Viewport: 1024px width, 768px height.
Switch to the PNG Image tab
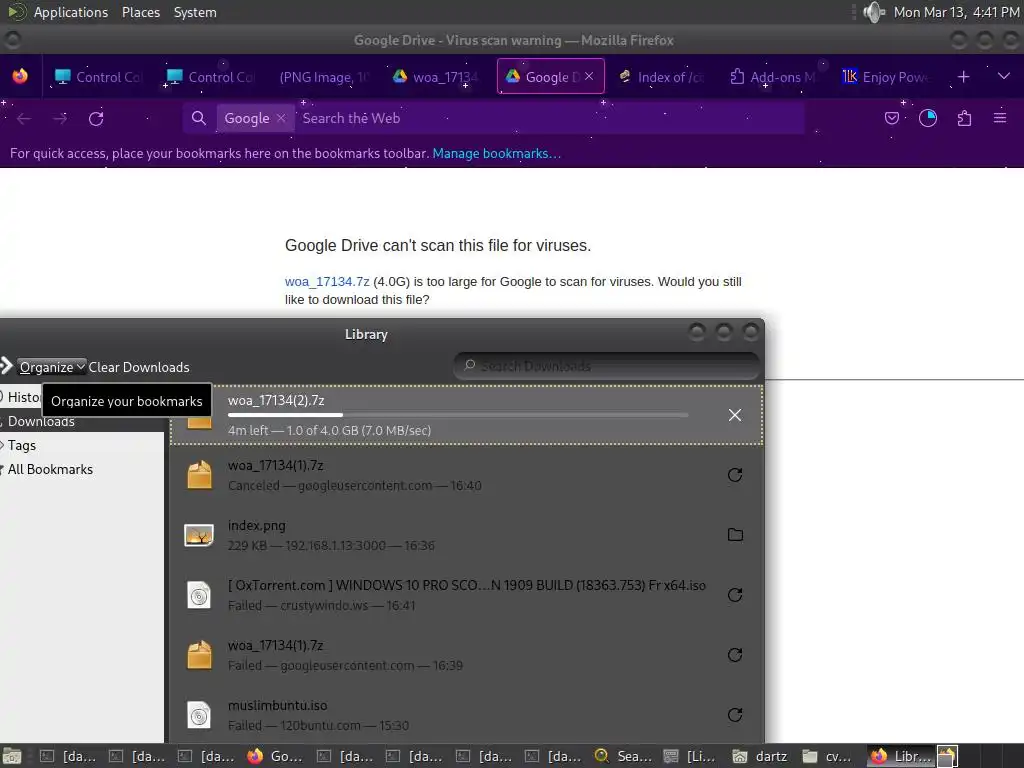[x=323, y=76]
